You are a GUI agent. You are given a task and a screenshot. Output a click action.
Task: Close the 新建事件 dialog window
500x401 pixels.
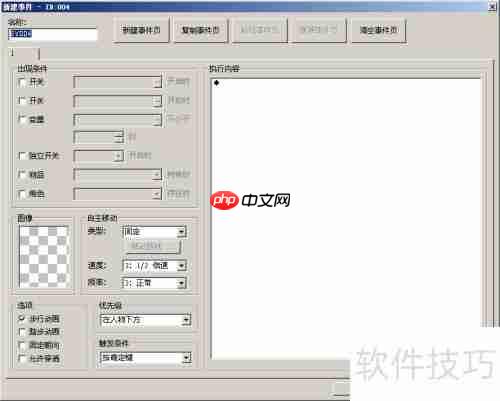[492, 7]
